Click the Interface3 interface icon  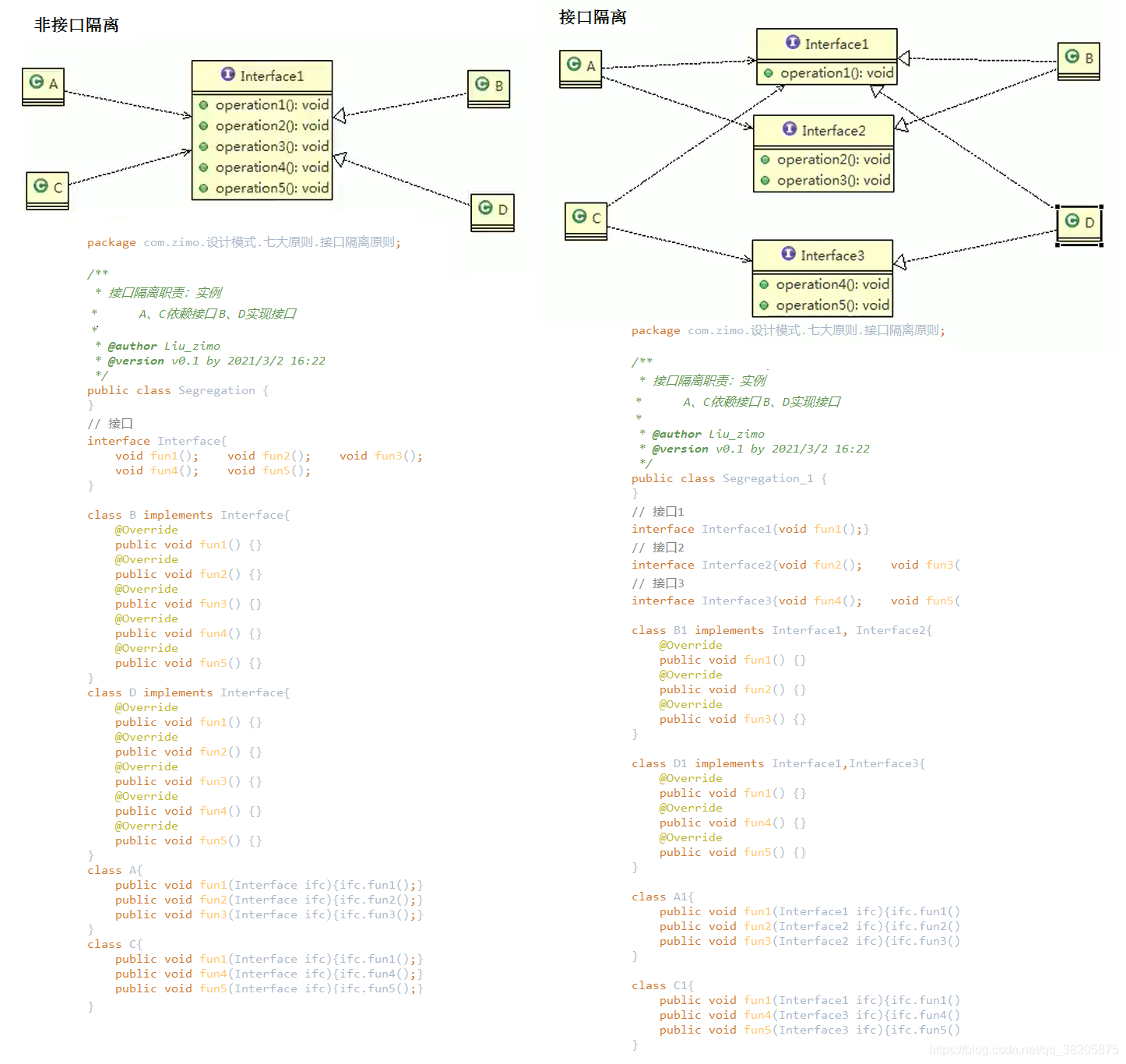coord(788,254)
